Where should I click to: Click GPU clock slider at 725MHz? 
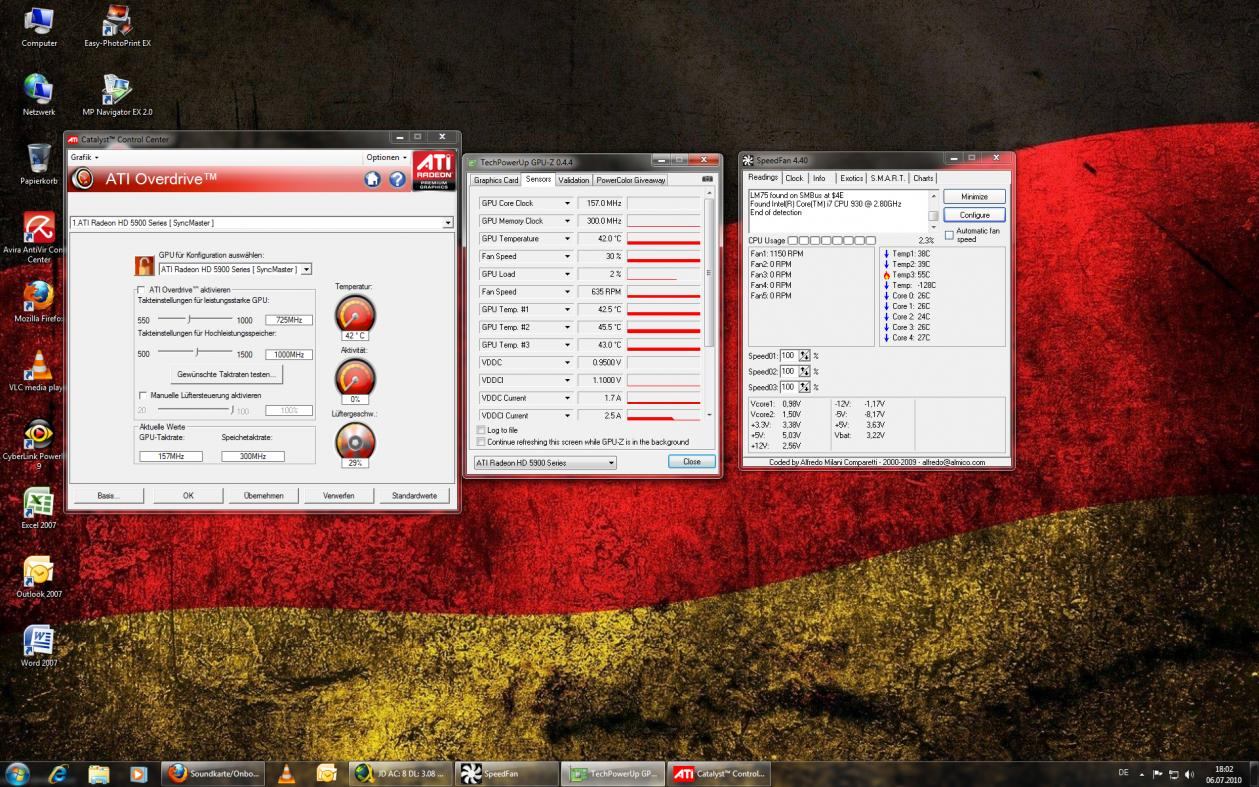[189, 320]
